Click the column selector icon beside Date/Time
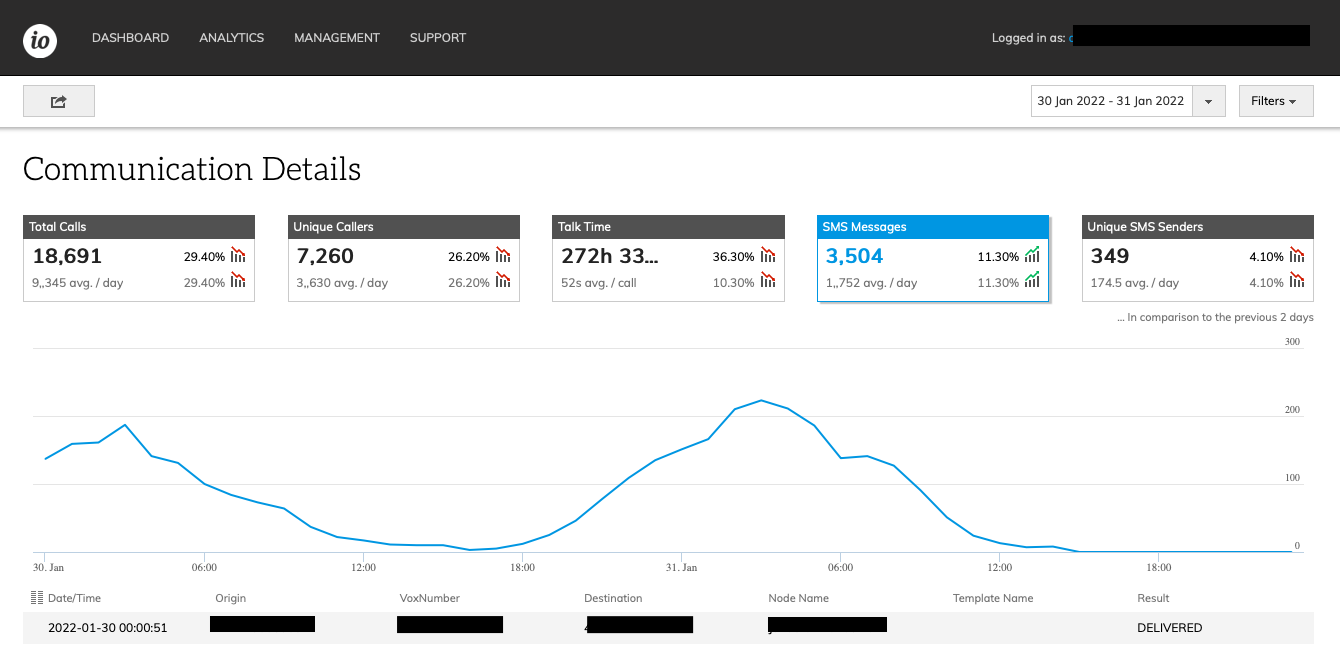 [x=38, y=598]
